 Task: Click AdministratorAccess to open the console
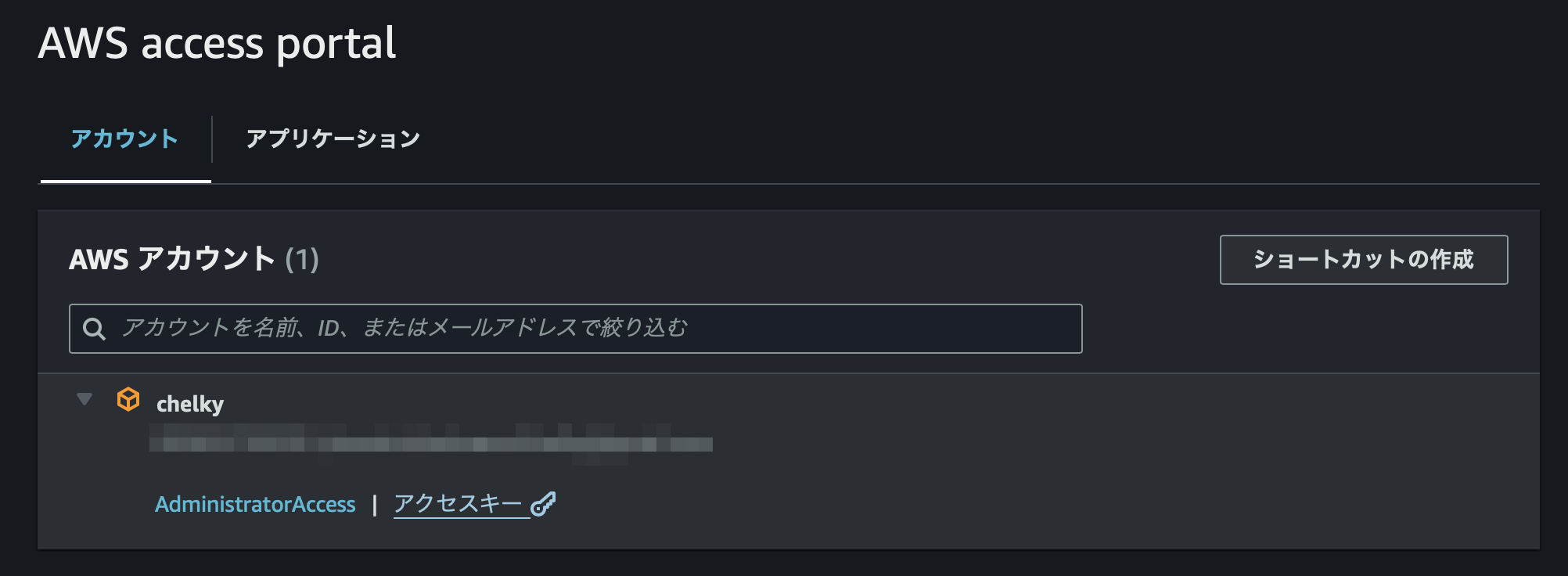[255, 505]
